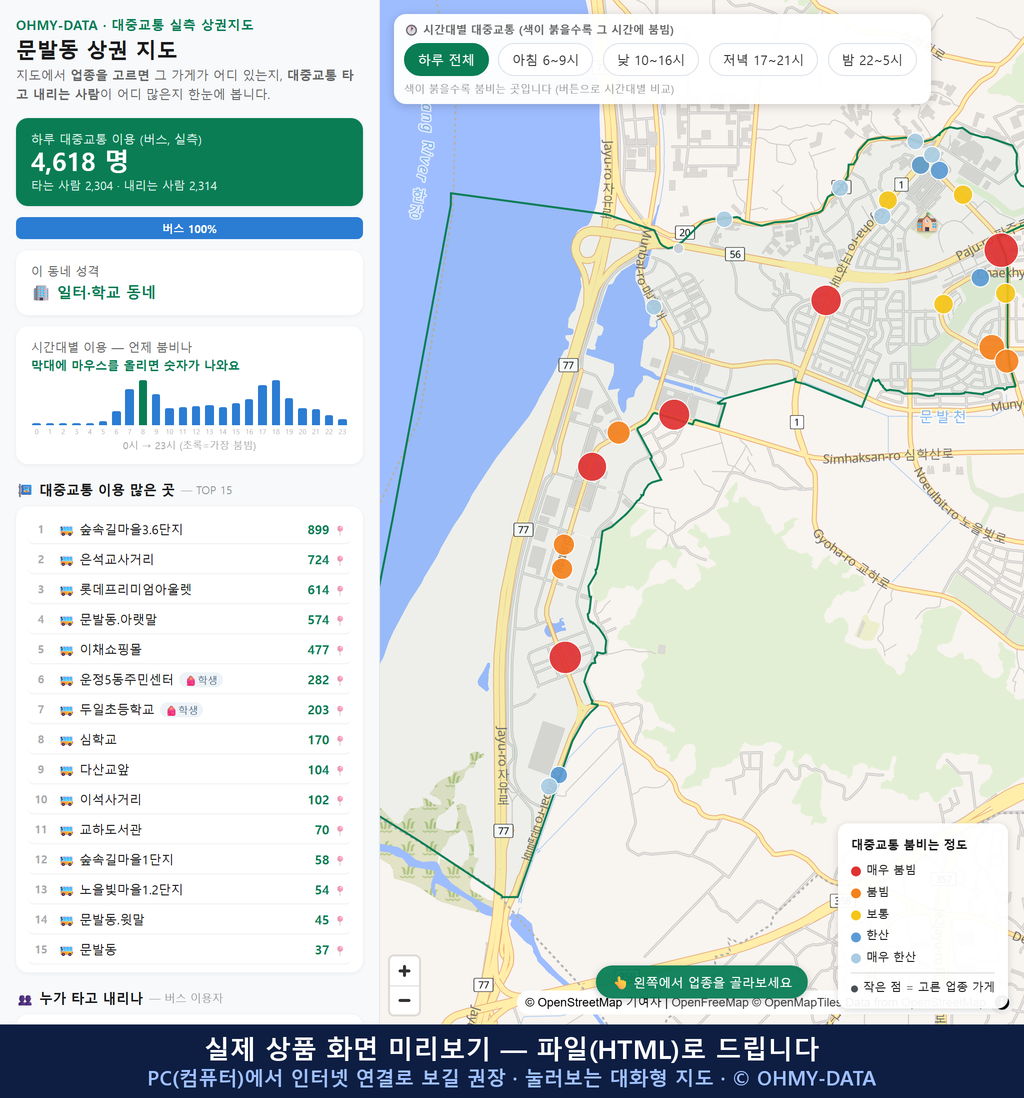1024x1098 pixels.
Task: Select 은석교사거리 in the TOP 15 list
Action: point(189,560)
